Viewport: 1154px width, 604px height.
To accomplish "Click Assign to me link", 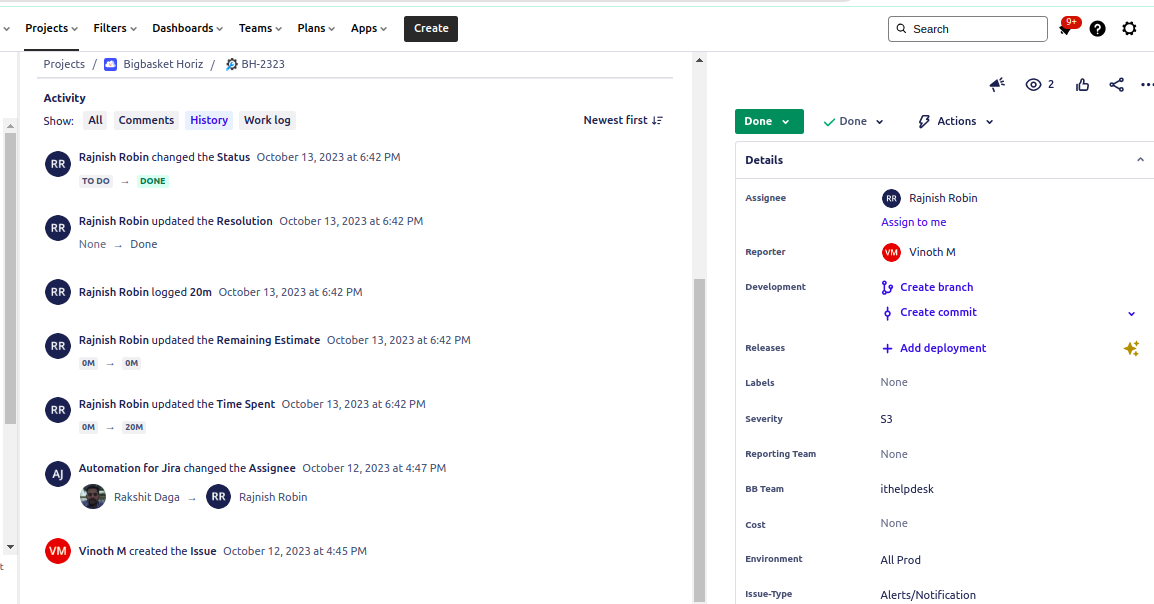I will [913, 221].
